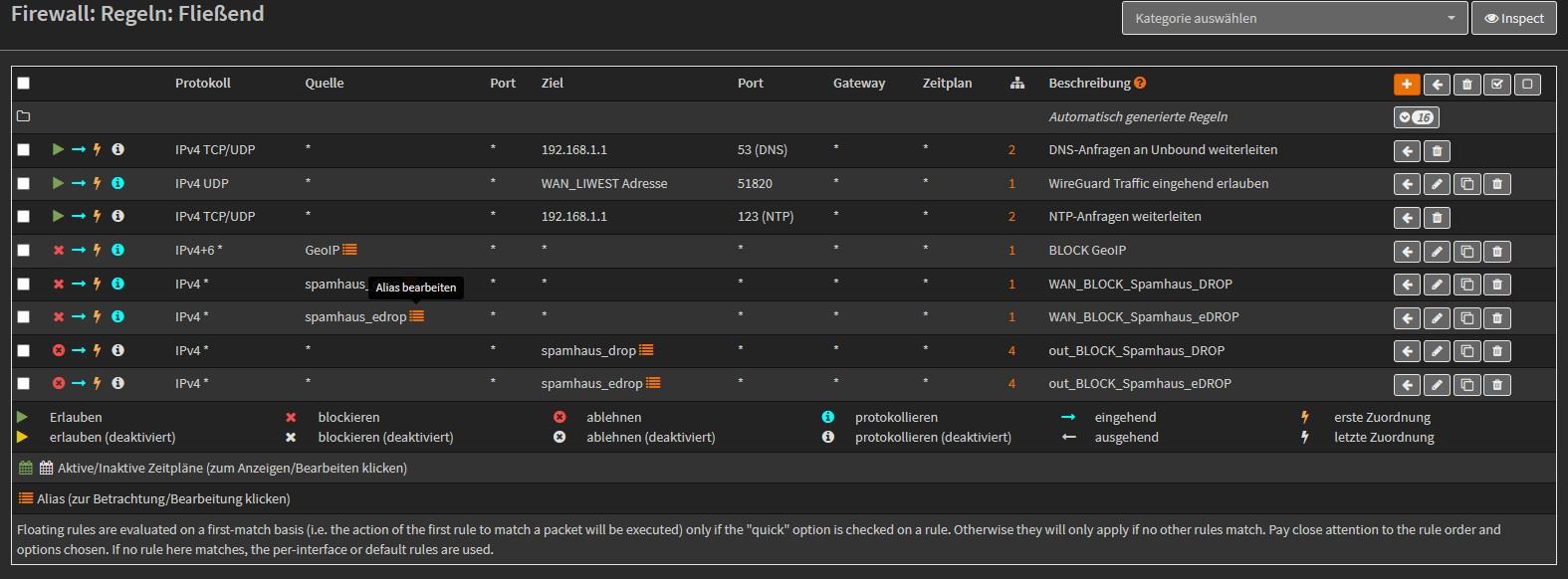Expand the automatic rules folder icon

click(24, 116)
